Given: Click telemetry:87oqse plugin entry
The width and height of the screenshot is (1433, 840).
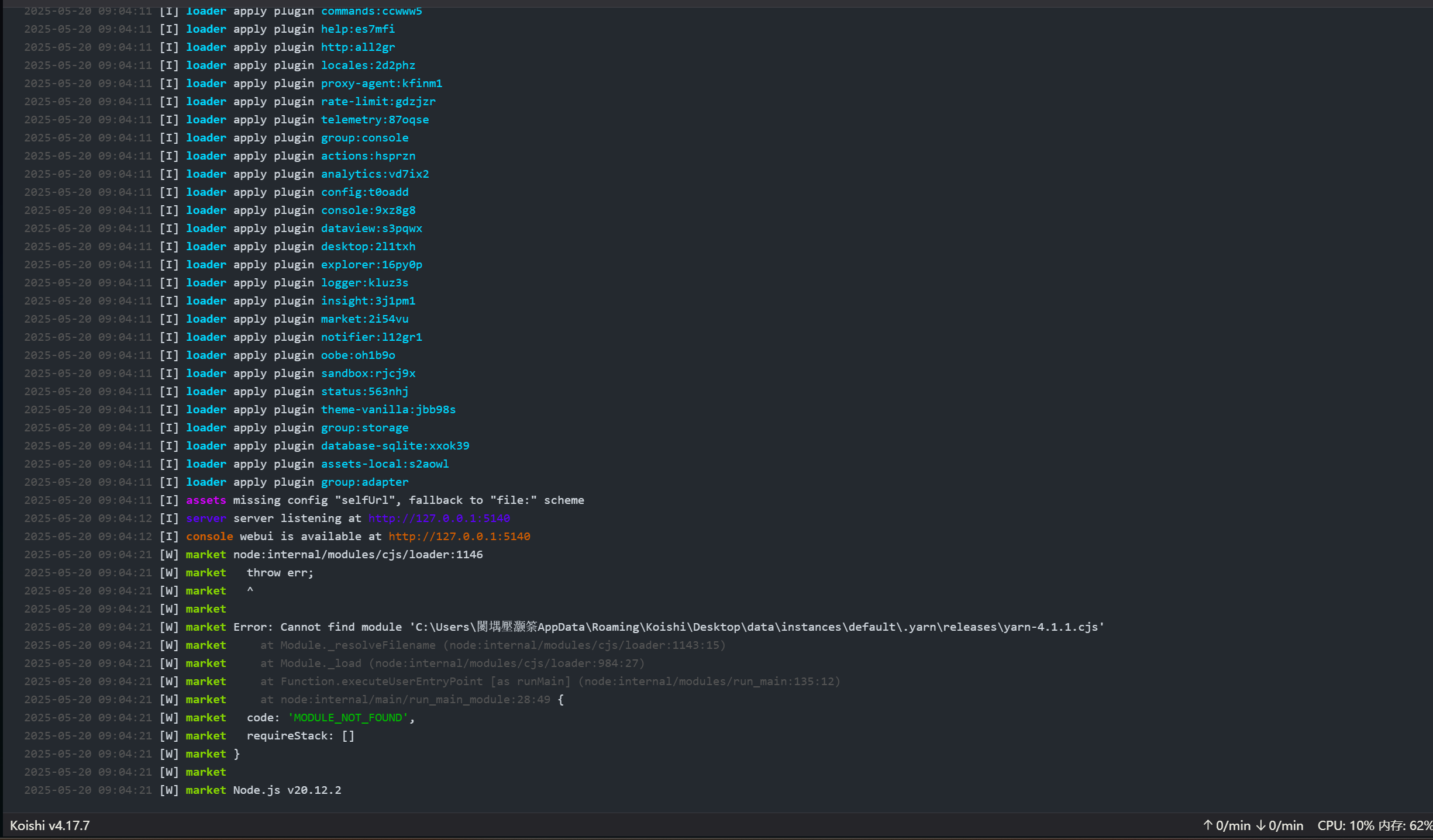Looking at the screenshot, I should point(374,119).
